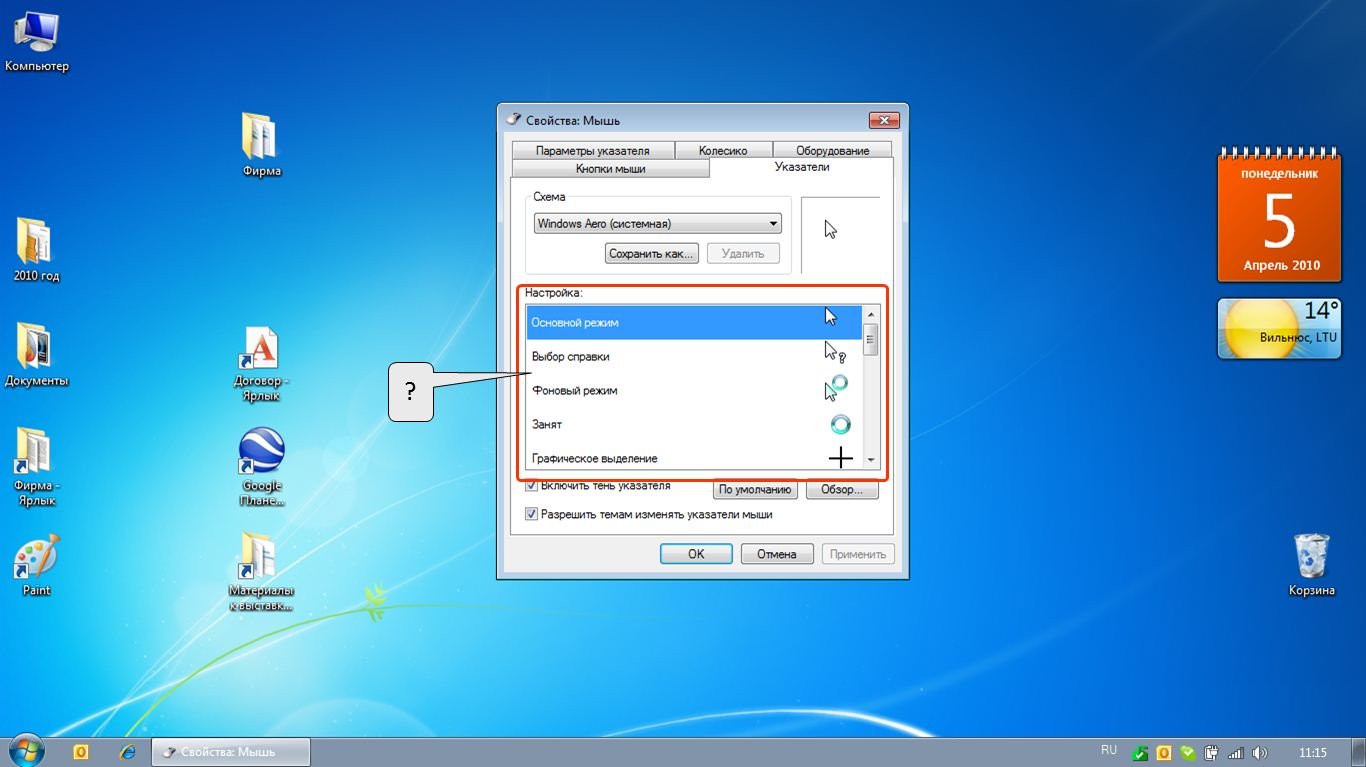Click the Windows Start button
Image resolution: width=1366 pixels, height=767 pixels.
(28, 750)
